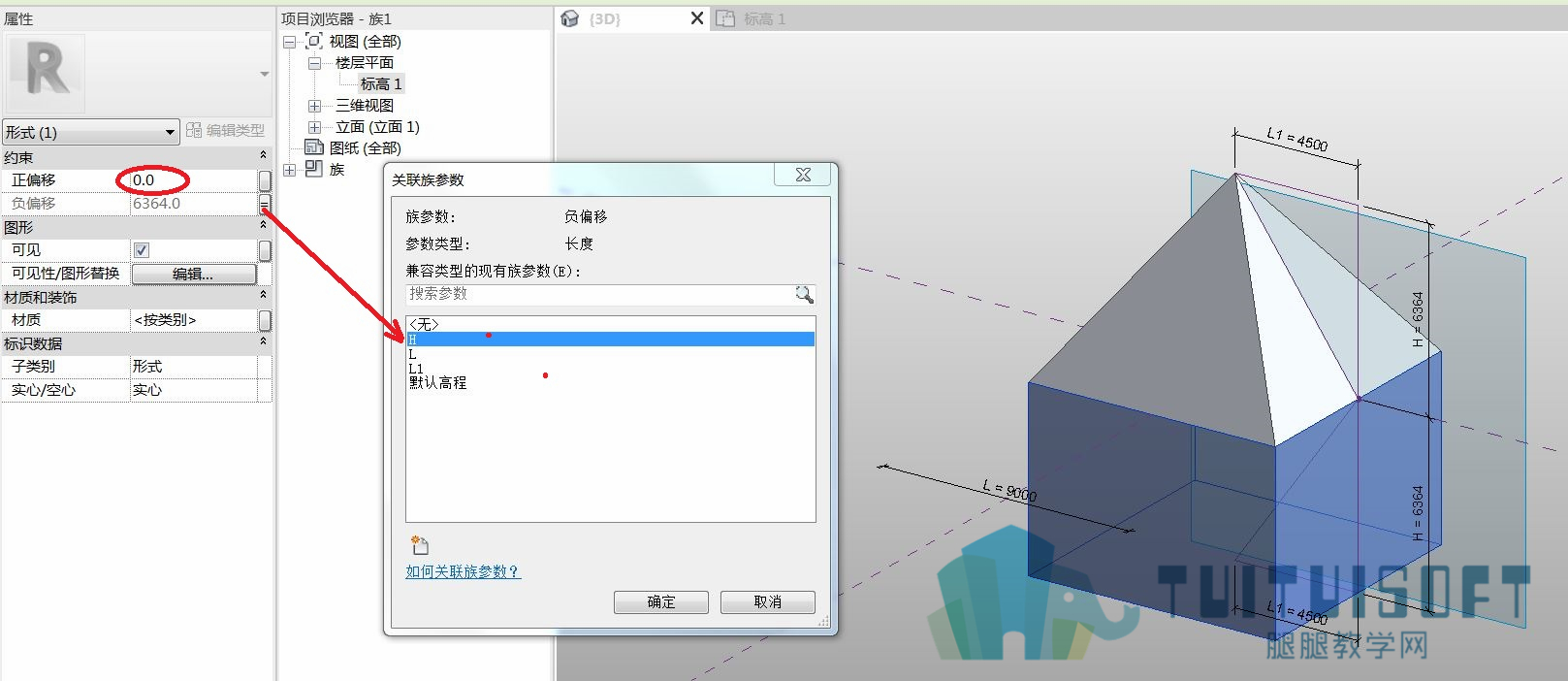Click the associate parameter button for 材质
The image size is (1568, 681).
pos(265,320)
